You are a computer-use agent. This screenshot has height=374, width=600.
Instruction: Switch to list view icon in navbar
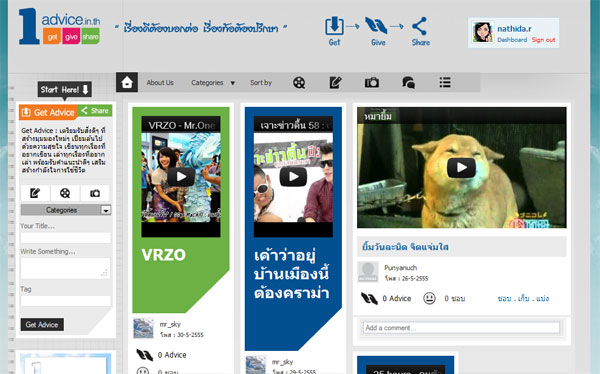point(445,82)
